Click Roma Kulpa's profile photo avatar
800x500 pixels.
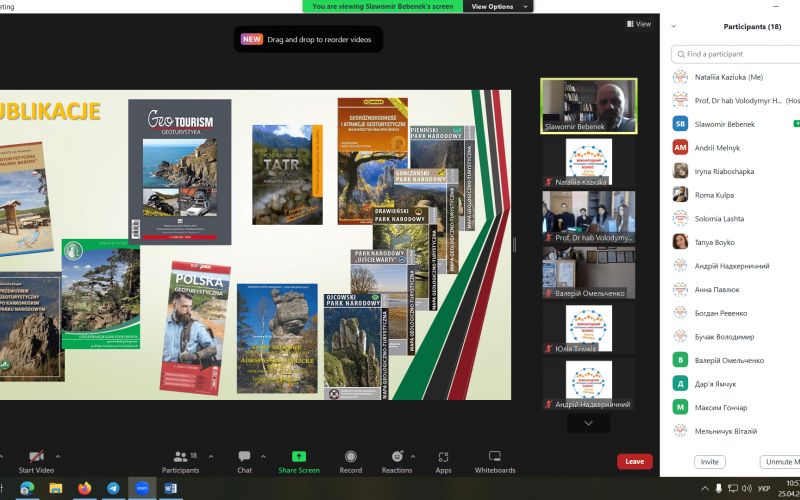[680, 194]
